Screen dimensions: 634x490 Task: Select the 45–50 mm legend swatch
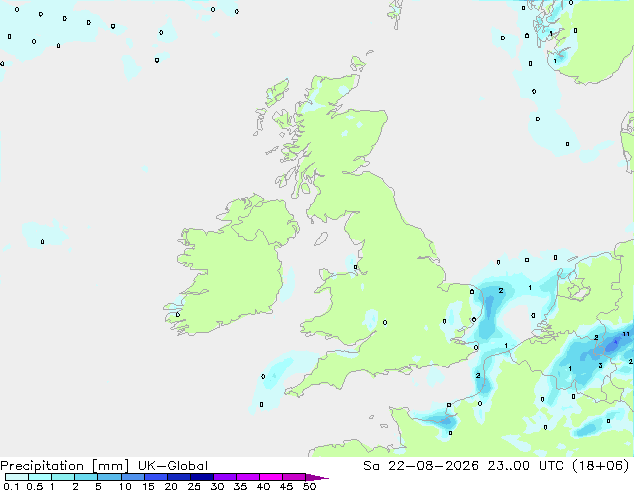(294, 477)
